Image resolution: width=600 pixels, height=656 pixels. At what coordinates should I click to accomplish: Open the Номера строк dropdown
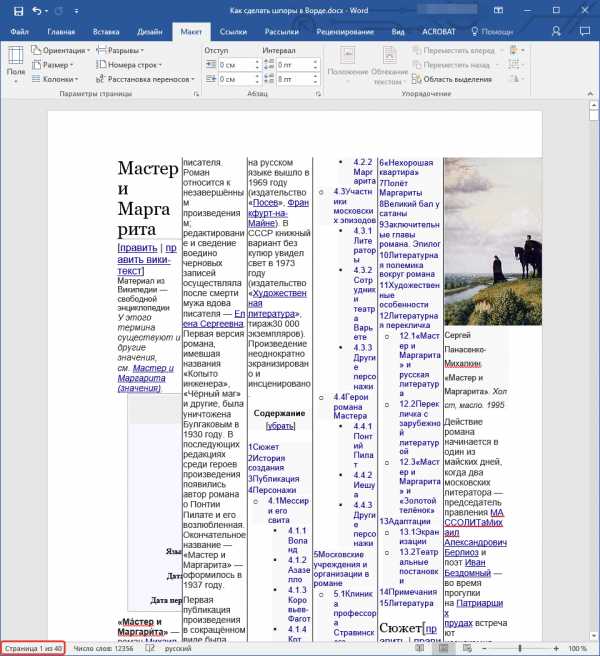tap(129, 65)
